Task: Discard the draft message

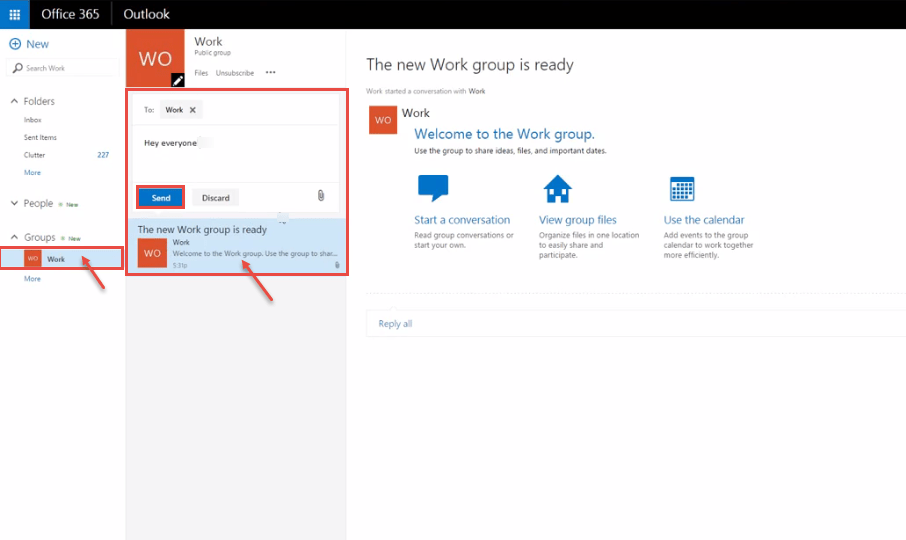Action: [x=216, y=198]
